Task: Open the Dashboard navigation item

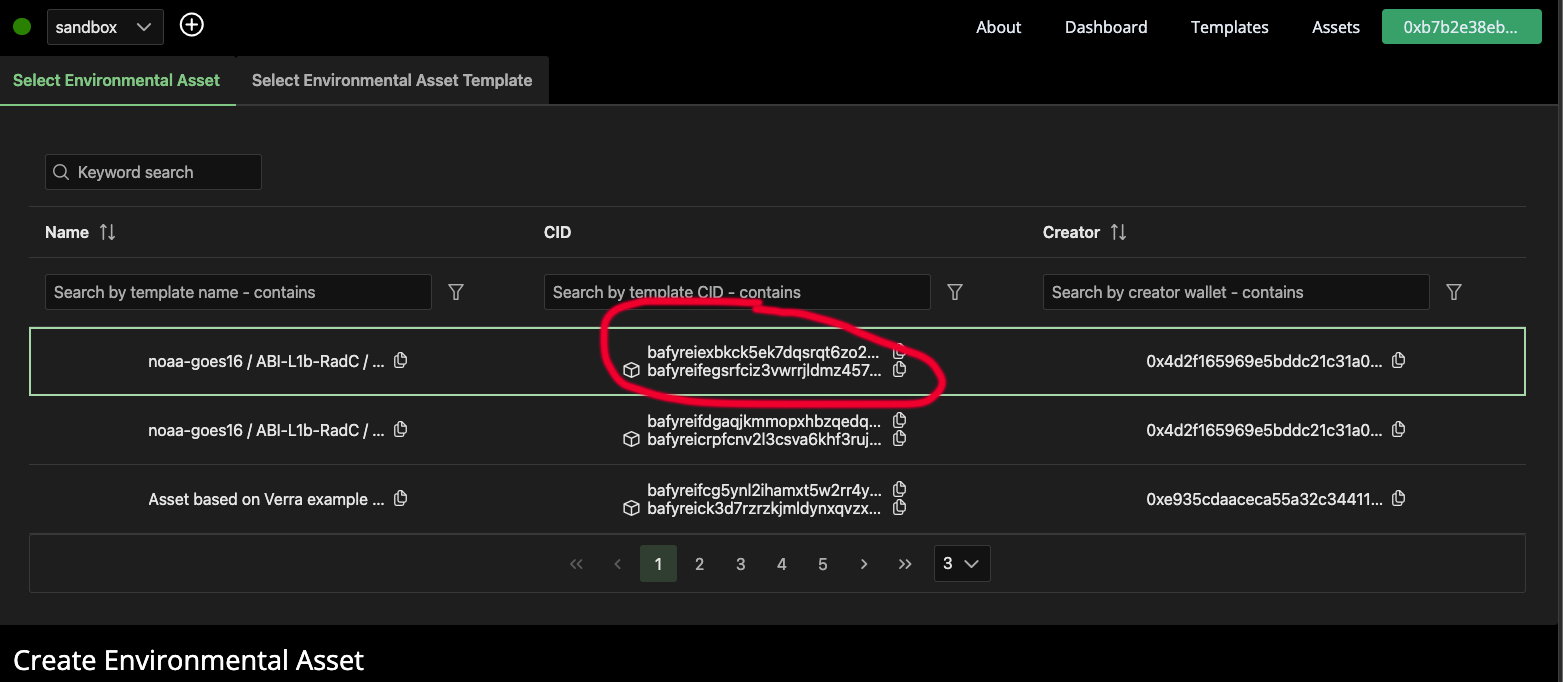Action: pos(1106,27)
